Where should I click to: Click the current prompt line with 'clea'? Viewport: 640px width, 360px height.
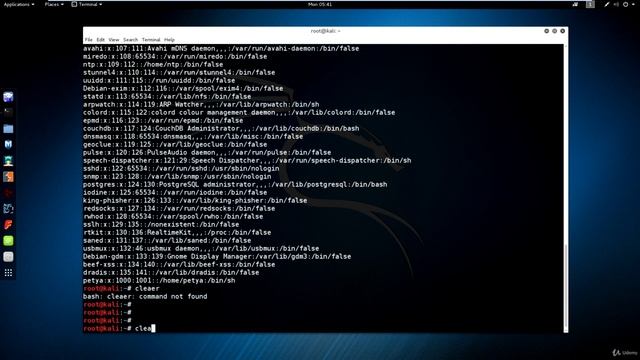pos(119,328)
